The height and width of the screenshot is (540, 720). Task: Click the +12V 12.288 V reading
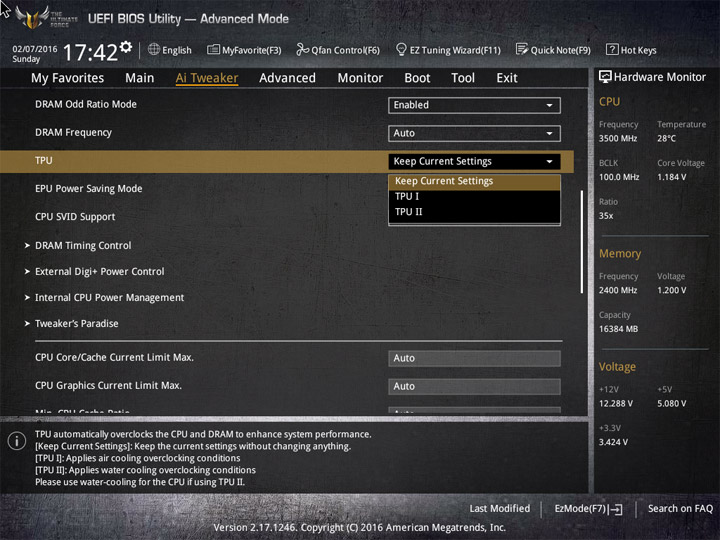coord(615,404)
